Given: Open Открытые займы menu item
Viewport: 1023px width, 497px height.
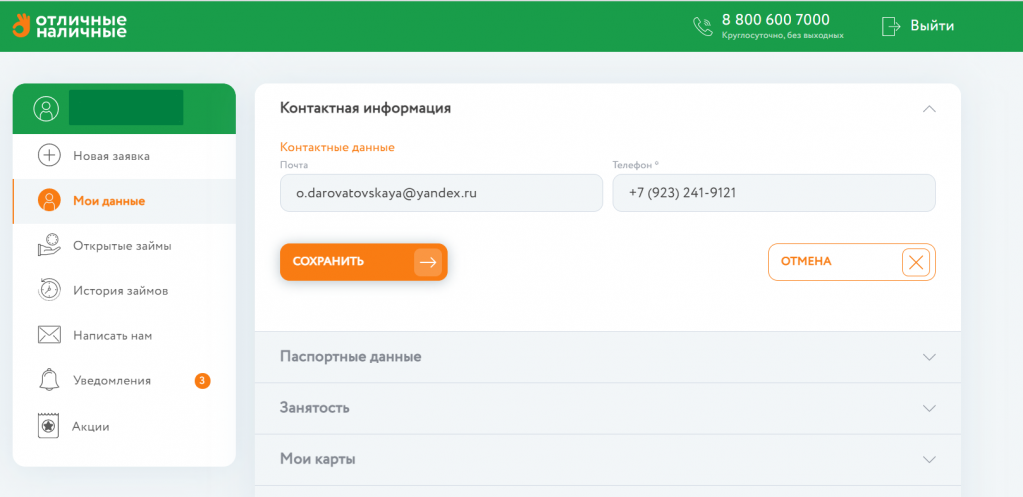Looking at the screenshot, I should tap(124, 247).
